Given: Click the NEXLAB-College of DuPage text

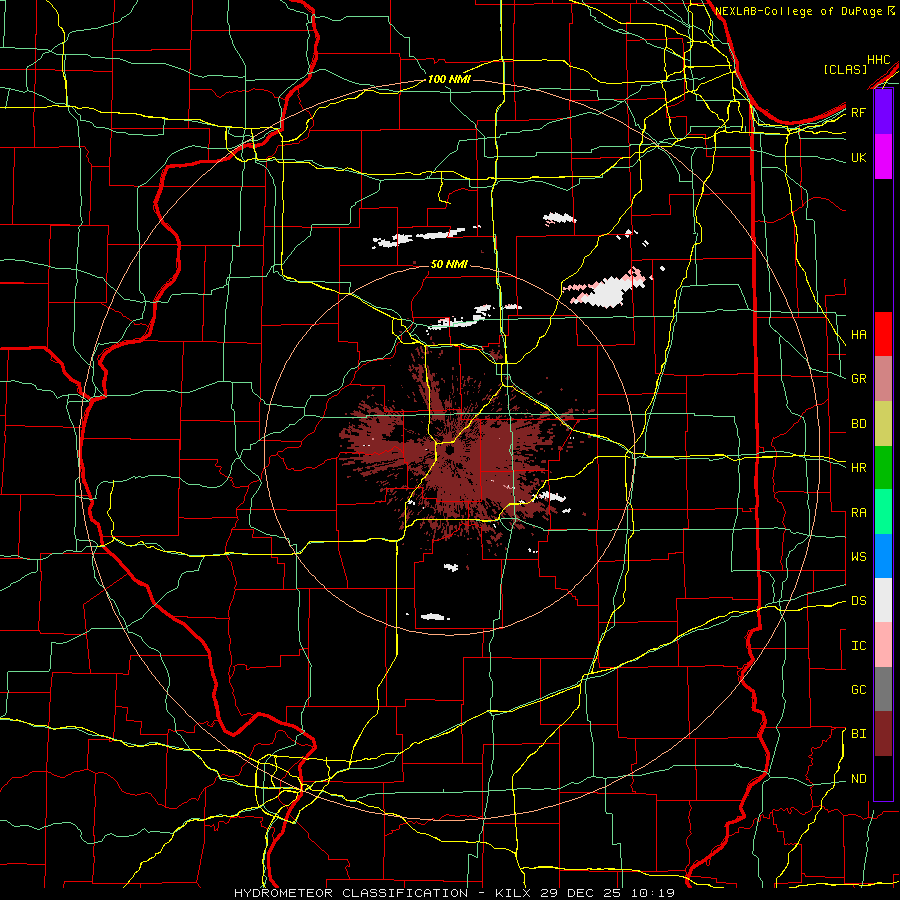Looking at the screenshot, I should (x=800, y=11).
